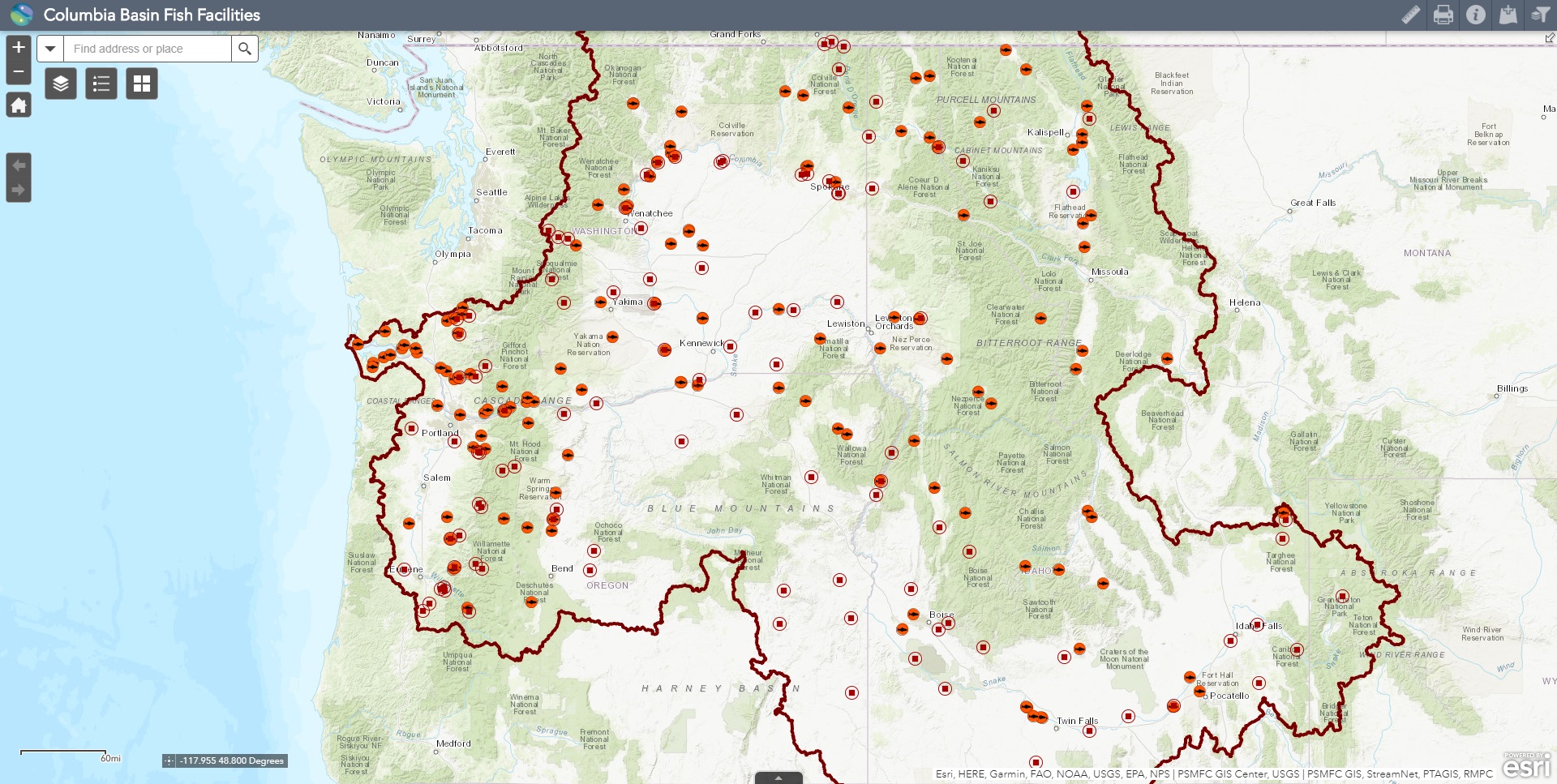Click the Wind River Reservation label
The height and width of the screenshot is (784, 1557).
[1482, 634]
